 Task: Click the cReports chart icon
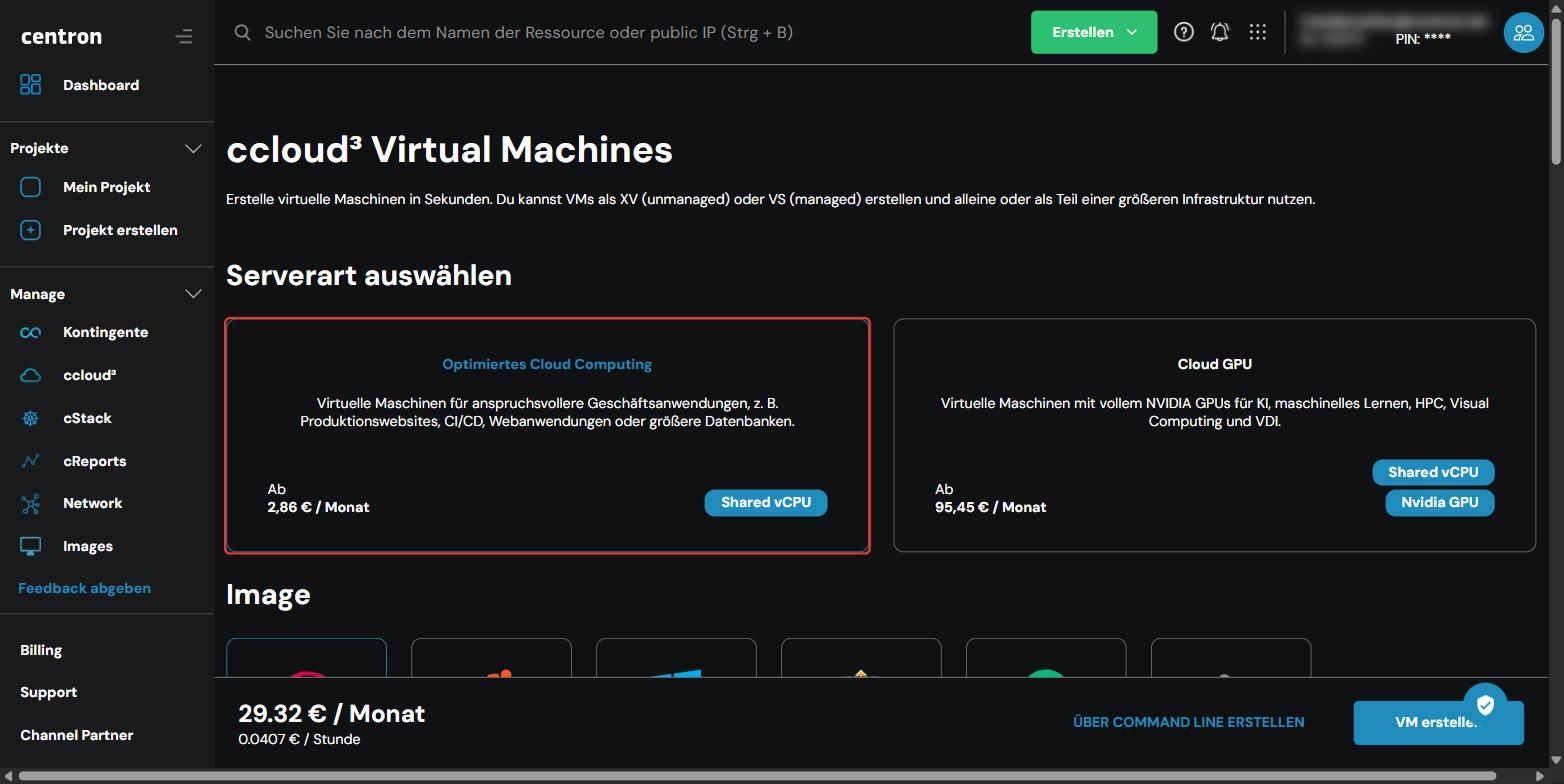(31, 461)
